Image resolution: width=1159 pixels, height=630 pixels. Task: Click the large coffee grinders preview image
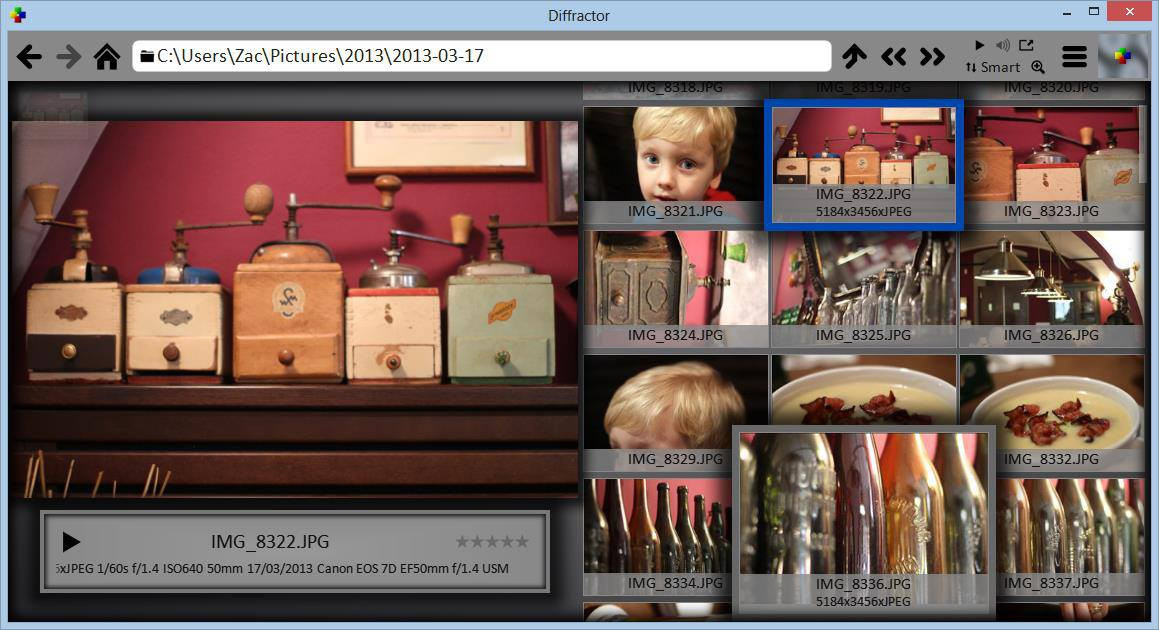[x=295, y=309]
